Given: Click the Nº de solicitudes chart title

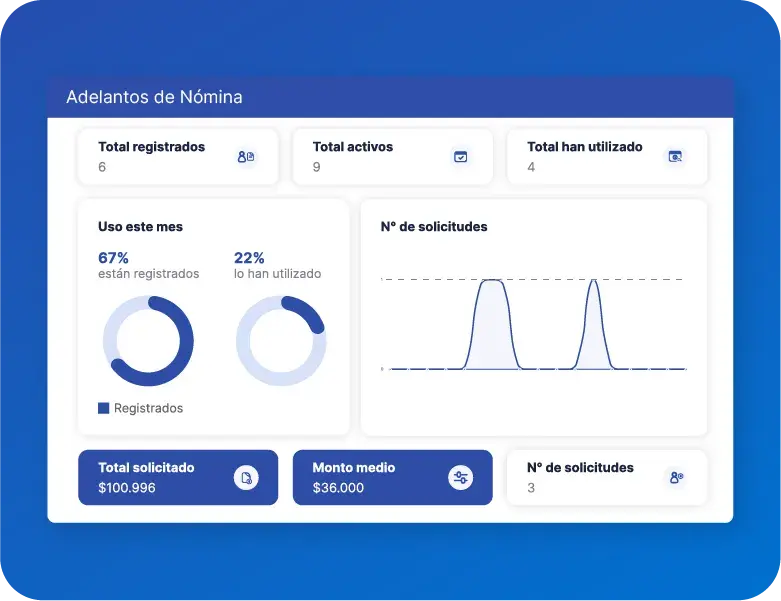Looking at the screenshot, I should [434, 227].
